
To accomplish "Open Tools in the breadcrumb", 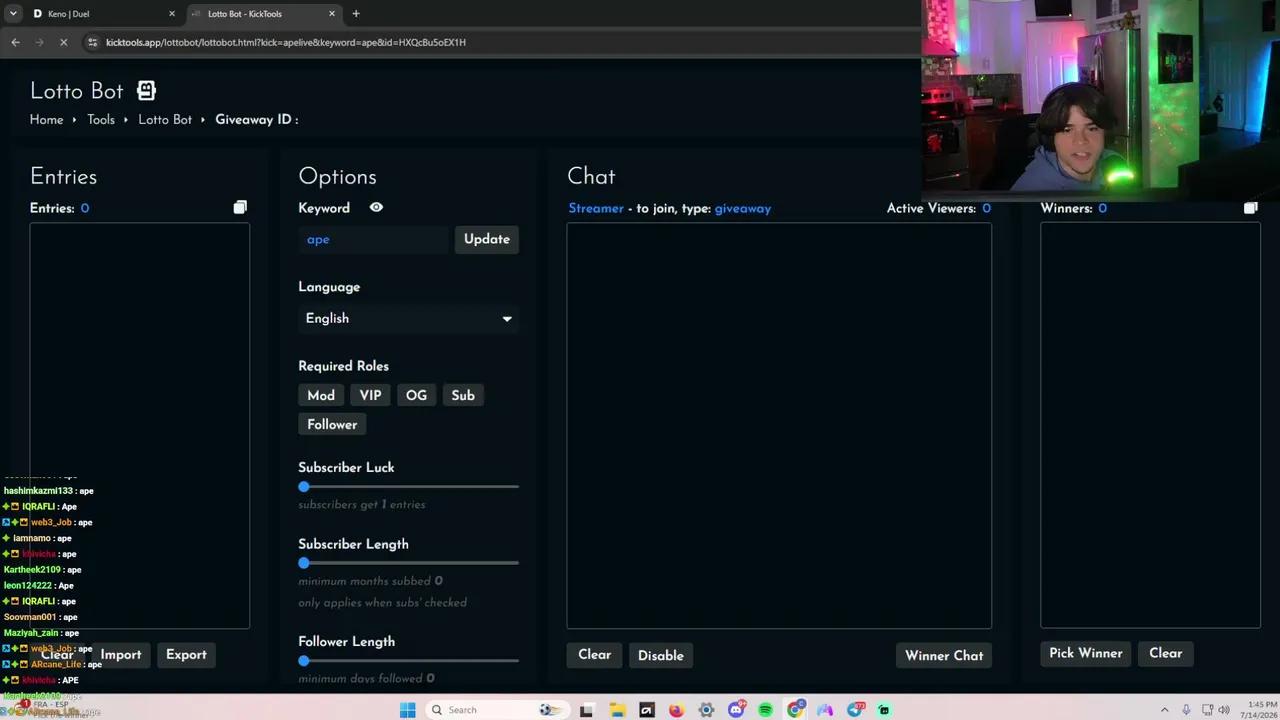I will [x=101, y=119].
